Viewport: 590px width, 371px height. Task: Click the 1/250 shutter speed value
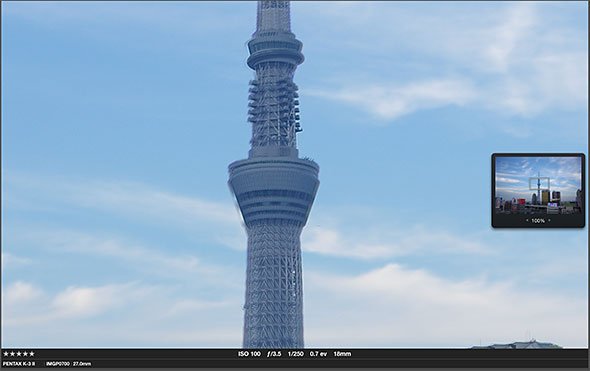[296, 354]
